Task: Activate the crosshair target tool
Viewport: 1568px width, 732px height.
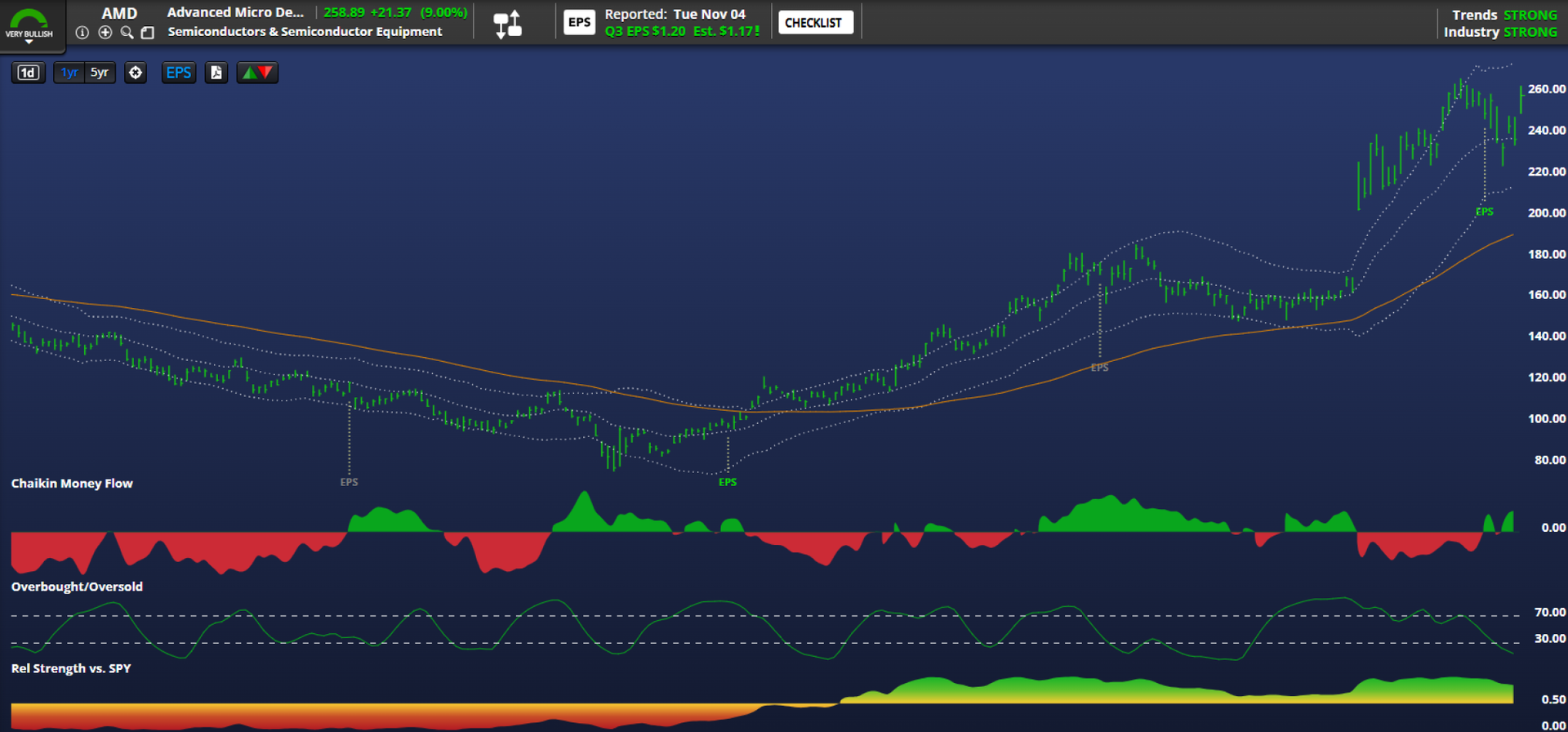Action: (x=136, y=73)
